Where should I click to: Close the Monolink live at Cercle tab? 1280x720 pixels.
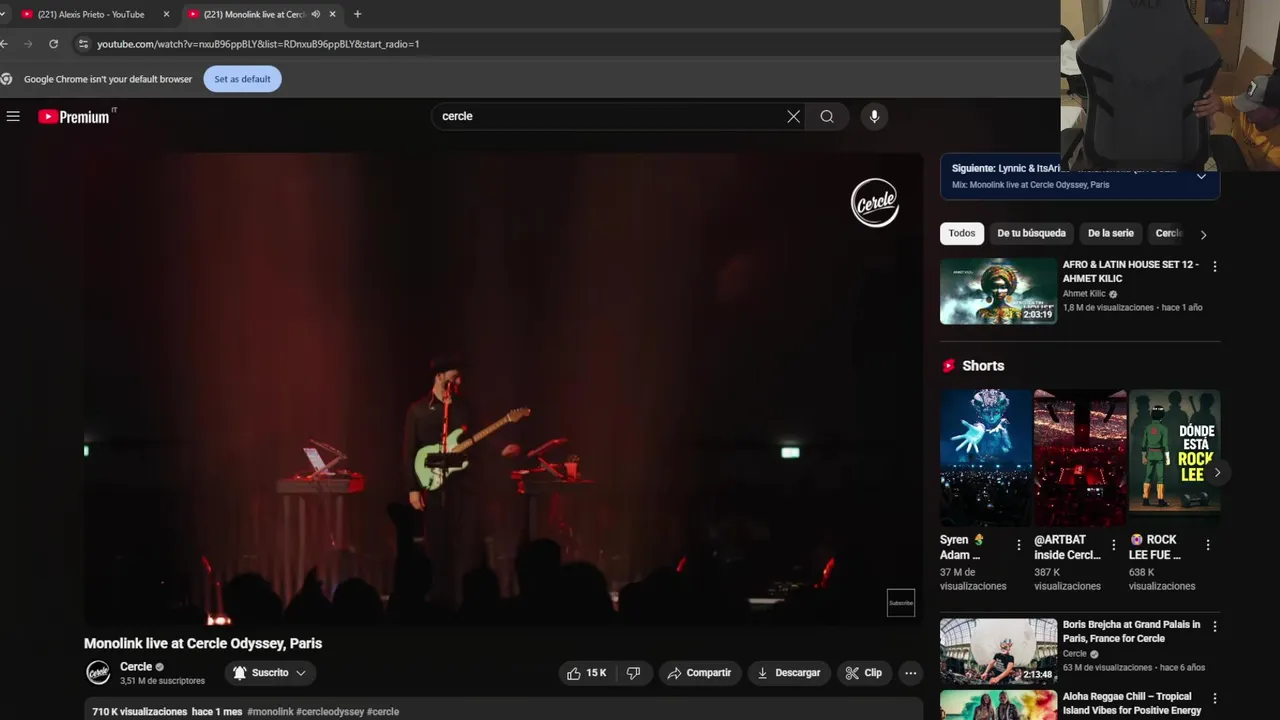[332, 14]
